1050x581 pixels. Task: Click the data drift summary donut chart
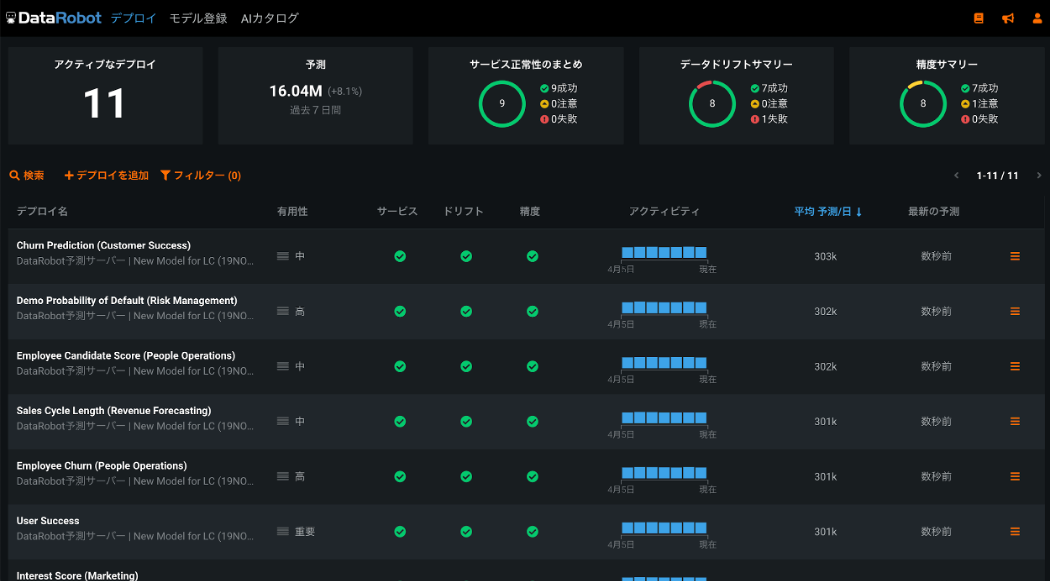point(712,104)
